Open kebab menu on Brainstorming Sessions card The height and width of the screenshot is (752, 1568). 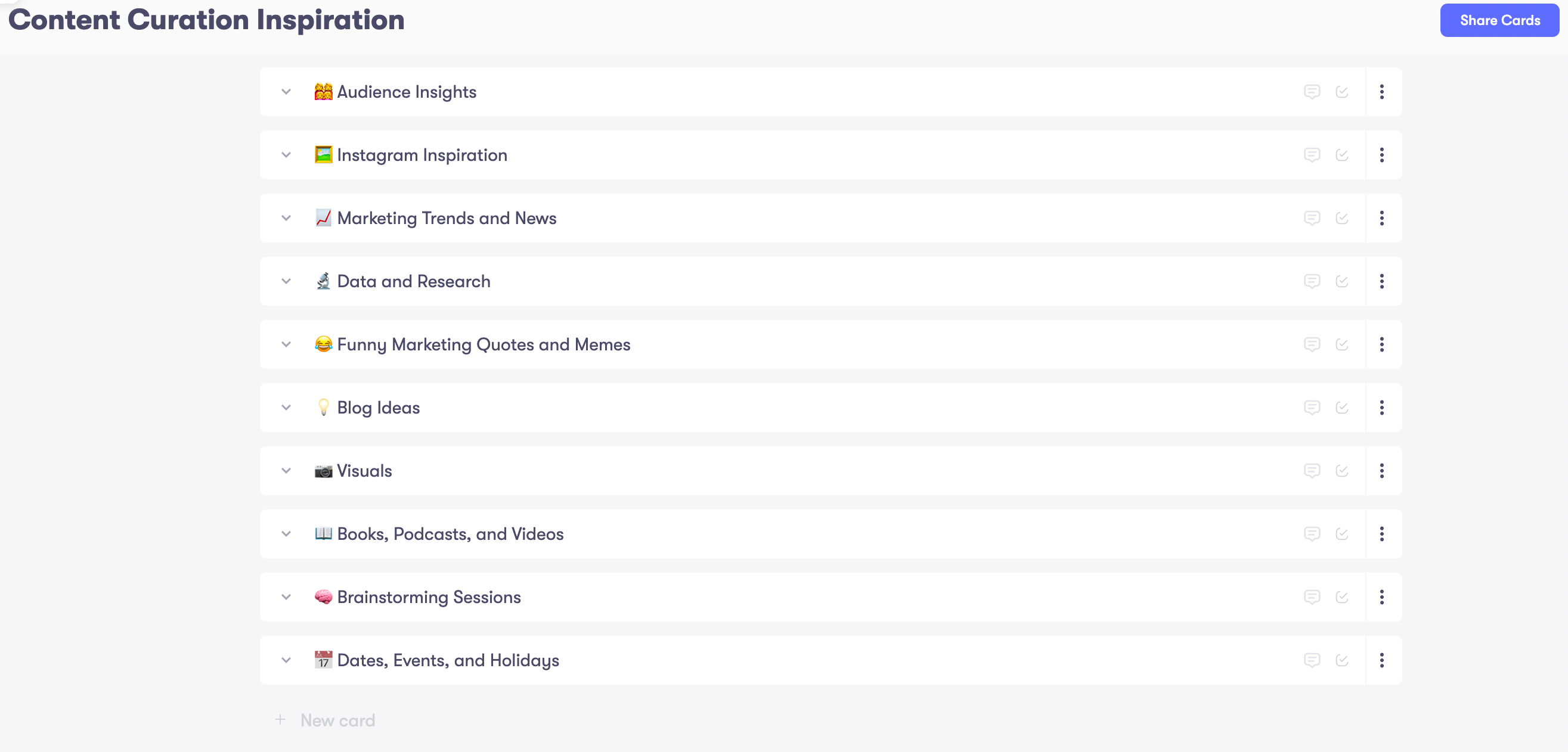click(1382, 597)
